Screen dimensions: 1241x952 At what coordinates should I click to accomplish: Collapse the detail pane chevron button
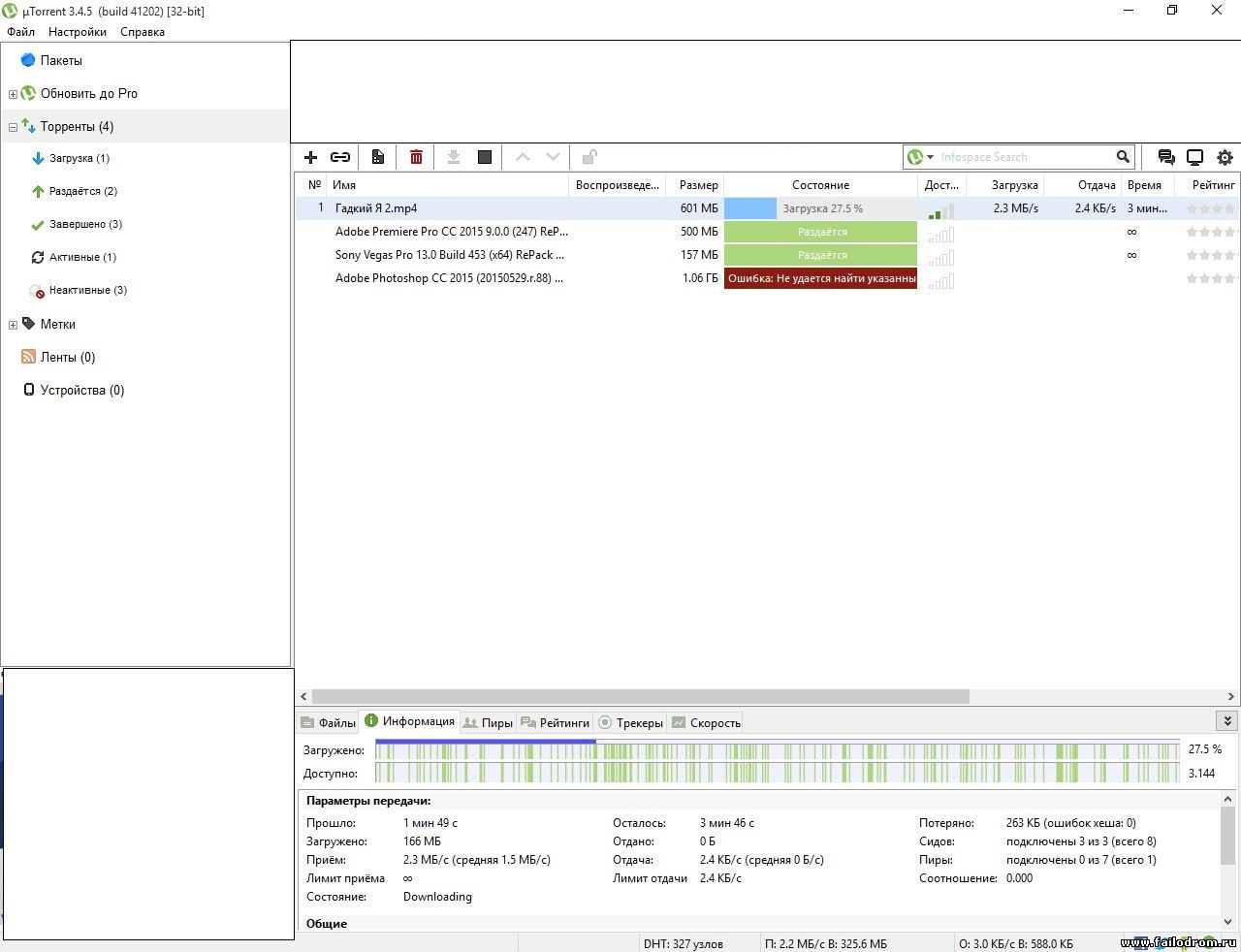[x=1227, y=721]
